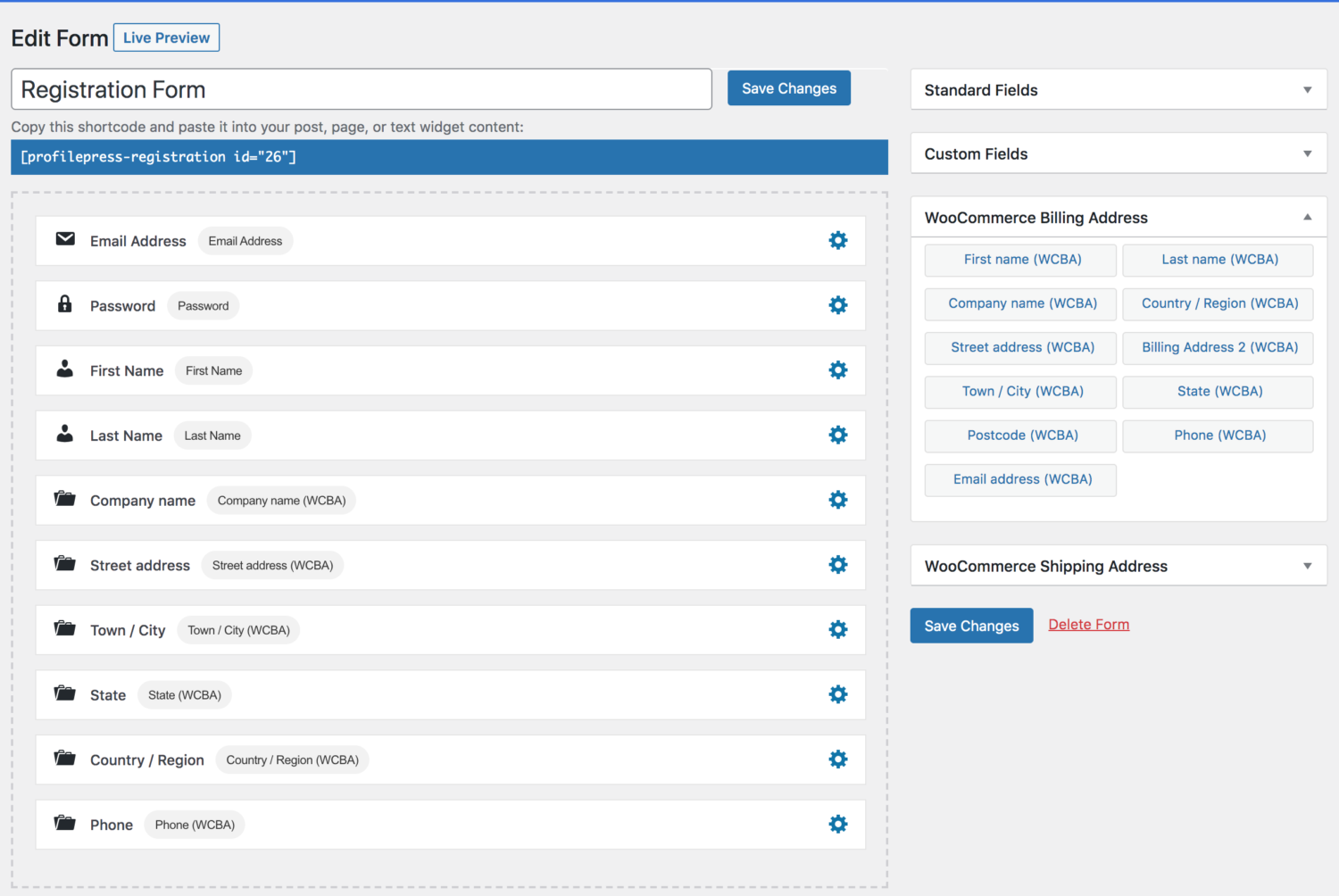Image resolution: width=1339 pixels, height=896 pixels.
Task: Expand the Custom Fields panel arrow
Action: (1308, 153)
